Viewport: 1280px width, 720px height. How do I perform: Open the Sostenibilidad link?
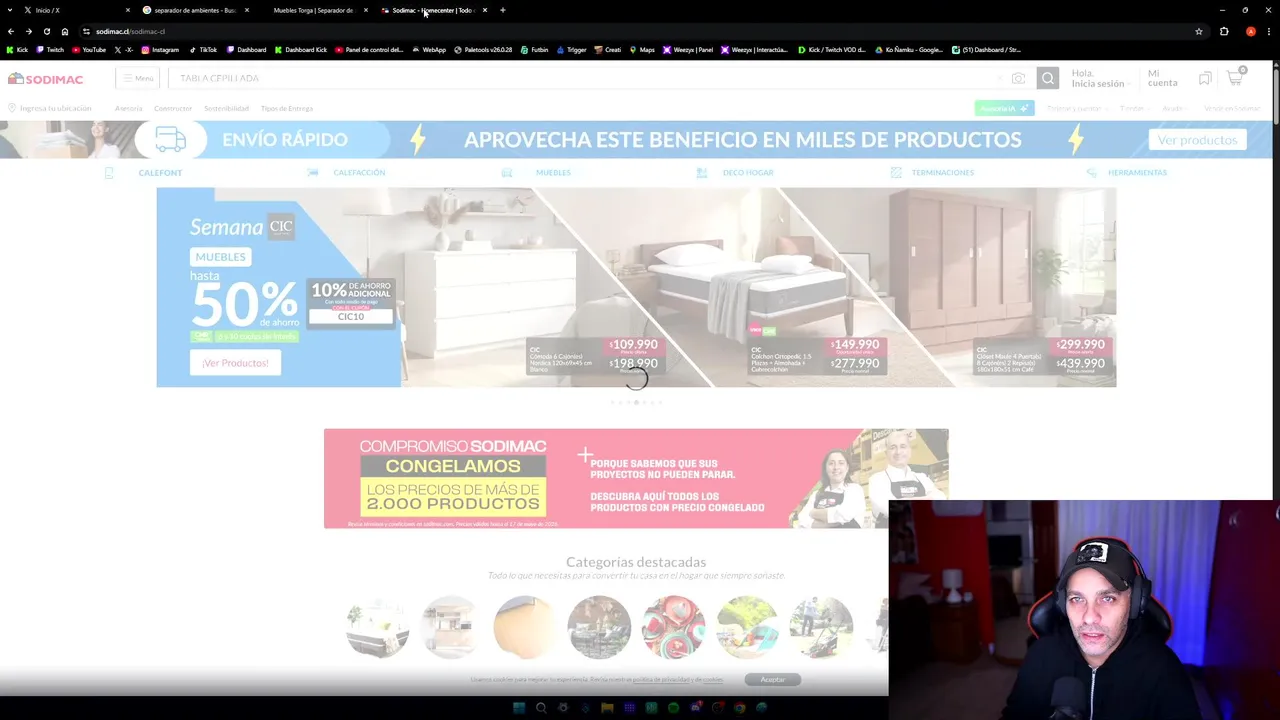click(226, 108)
